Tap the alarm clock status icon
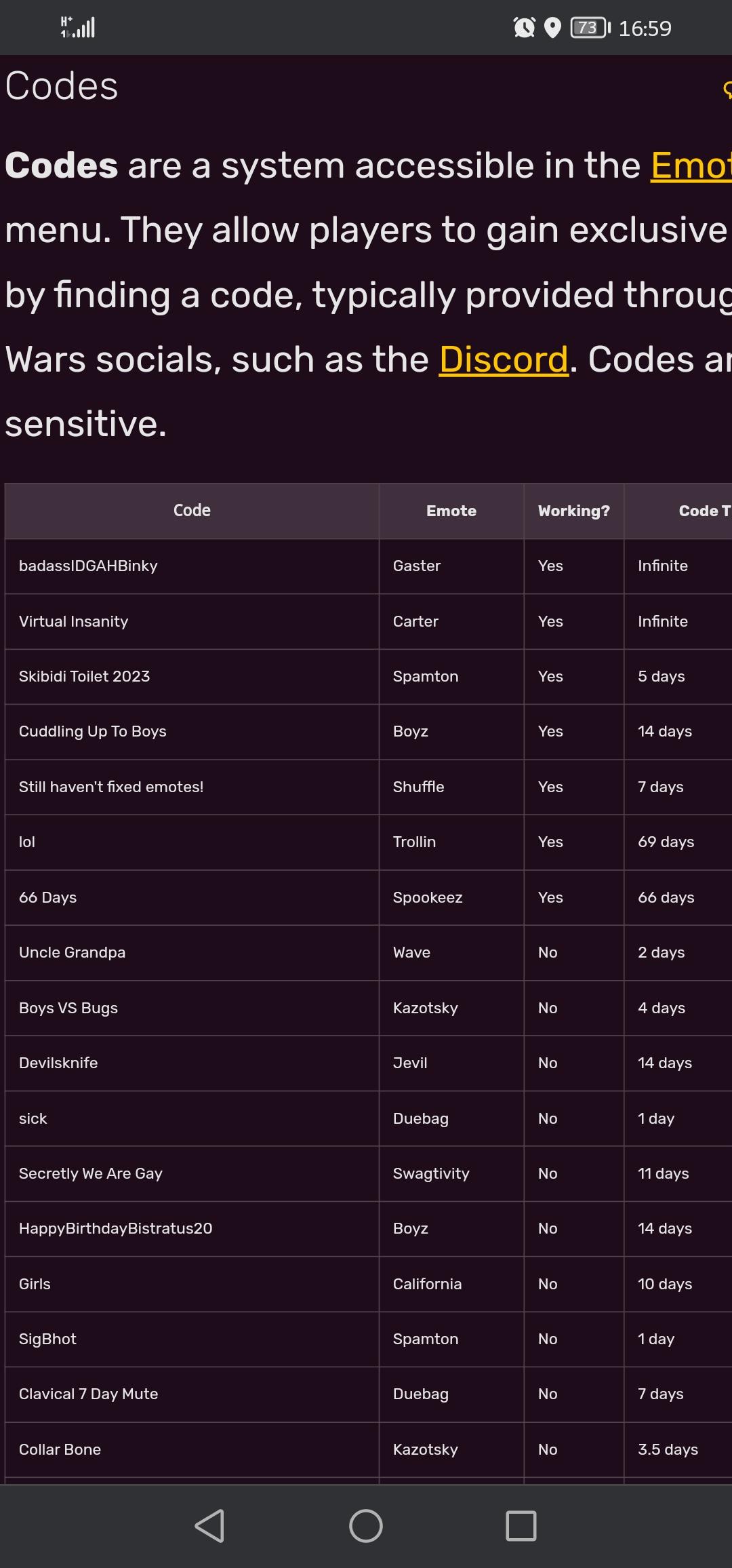Viewport: 732px width, 1568px height. [x=524, y=28]
